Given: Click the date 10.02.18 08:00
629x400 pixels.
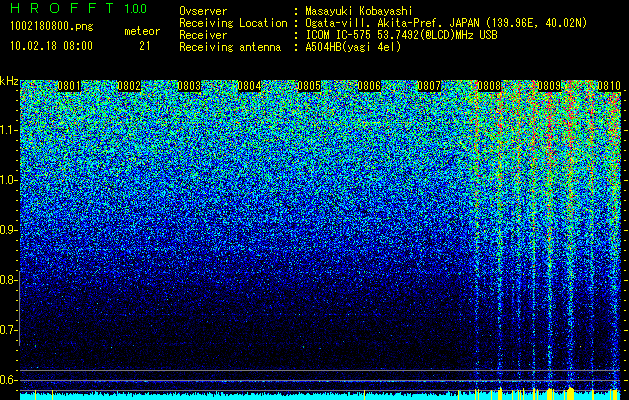Looking at the screenshot, I should click(x=51, y=46).
